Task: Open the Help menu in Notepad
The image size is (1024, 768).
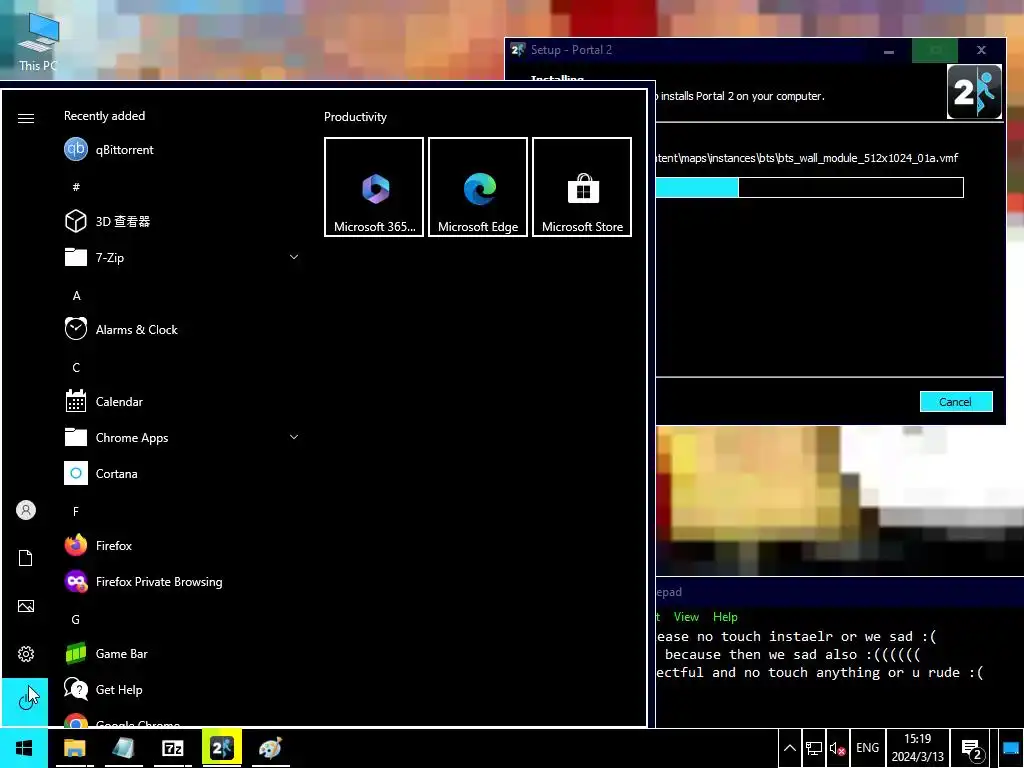Action: [x=725, y=616]
